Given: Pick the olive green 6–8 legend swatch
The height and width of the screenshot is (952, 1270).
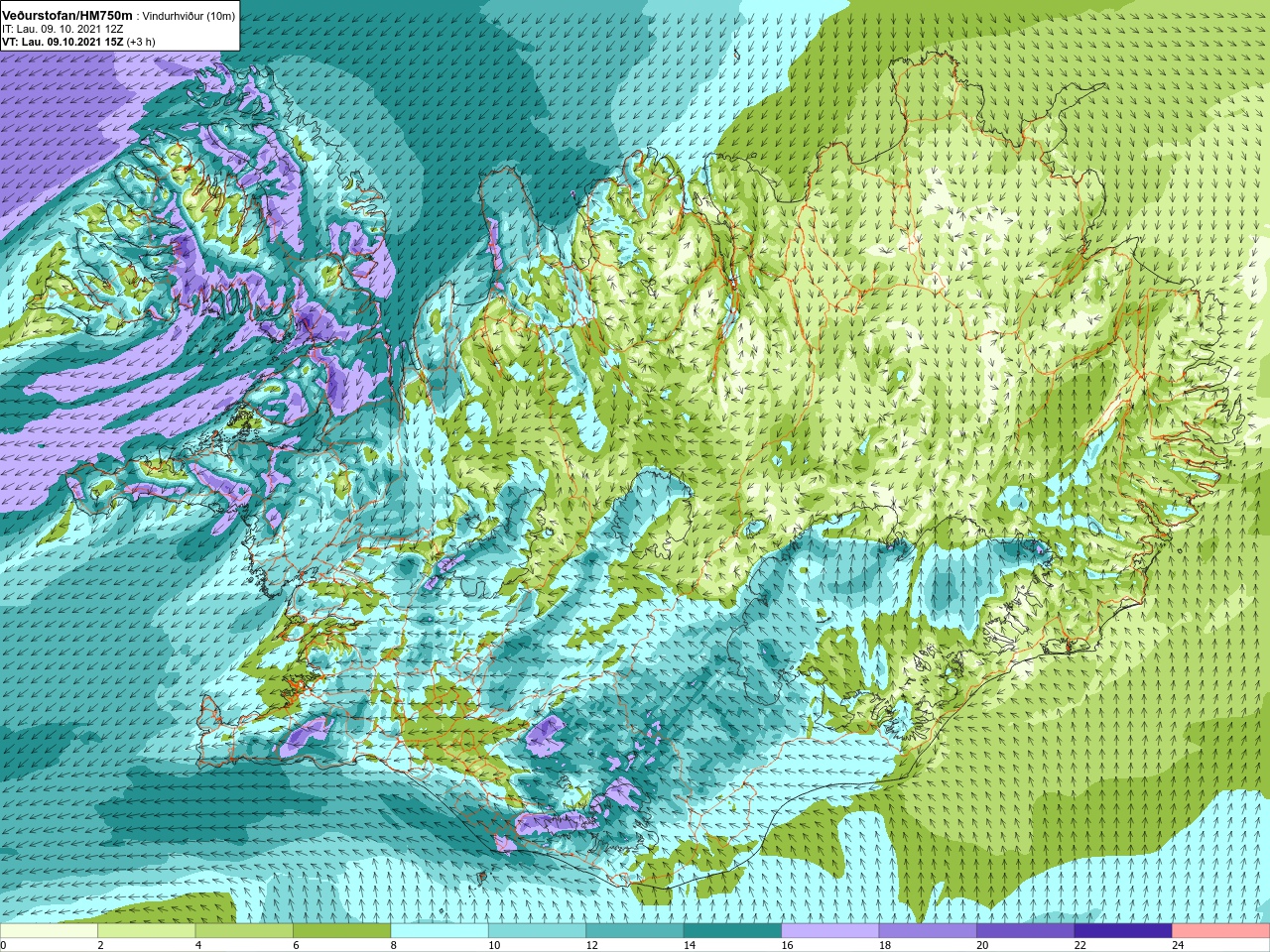Looking at the screenshot, I should coord(342,931).
